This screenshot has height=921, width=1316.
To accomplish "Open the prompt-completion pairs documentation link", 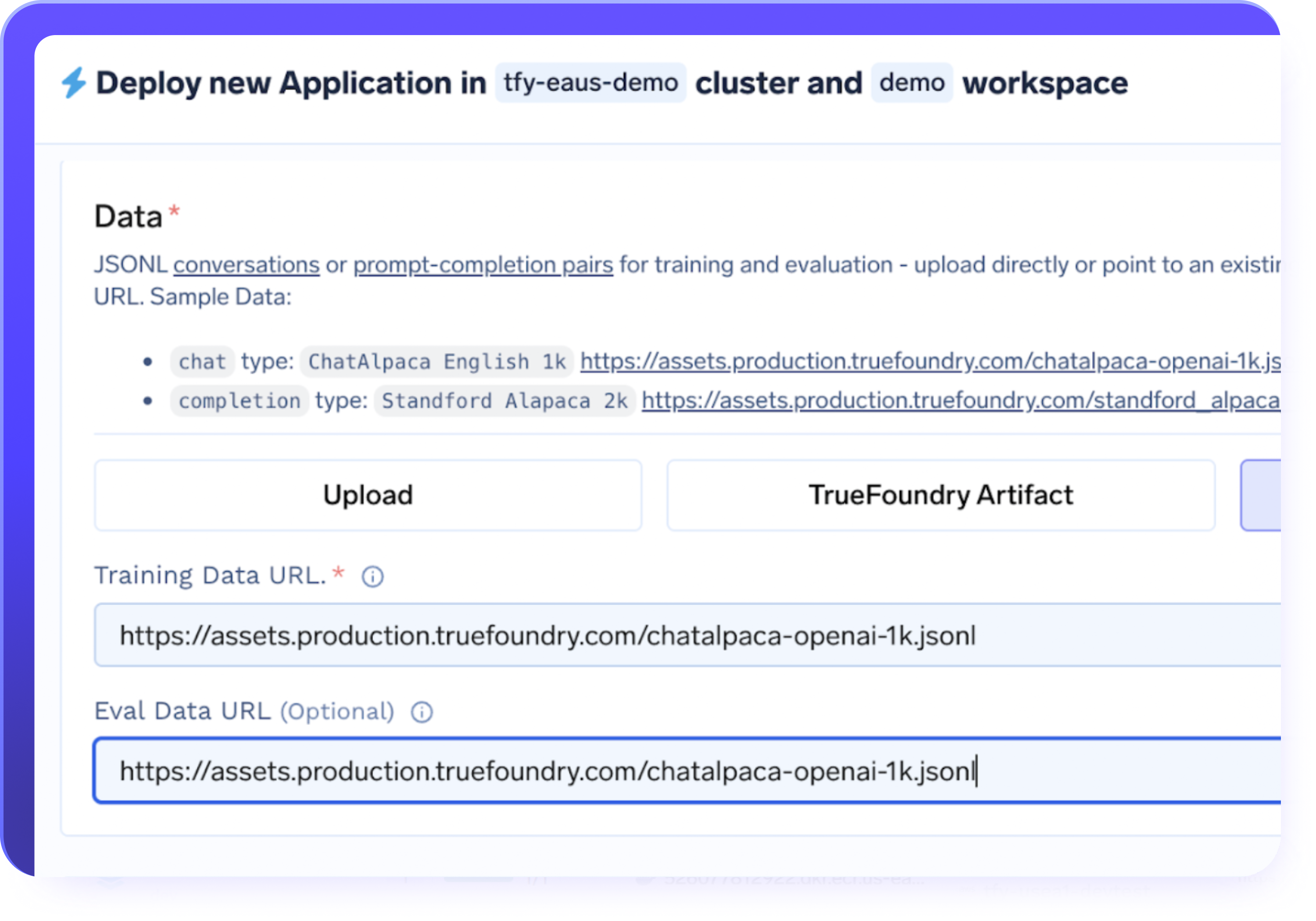I will coord(482,264).
